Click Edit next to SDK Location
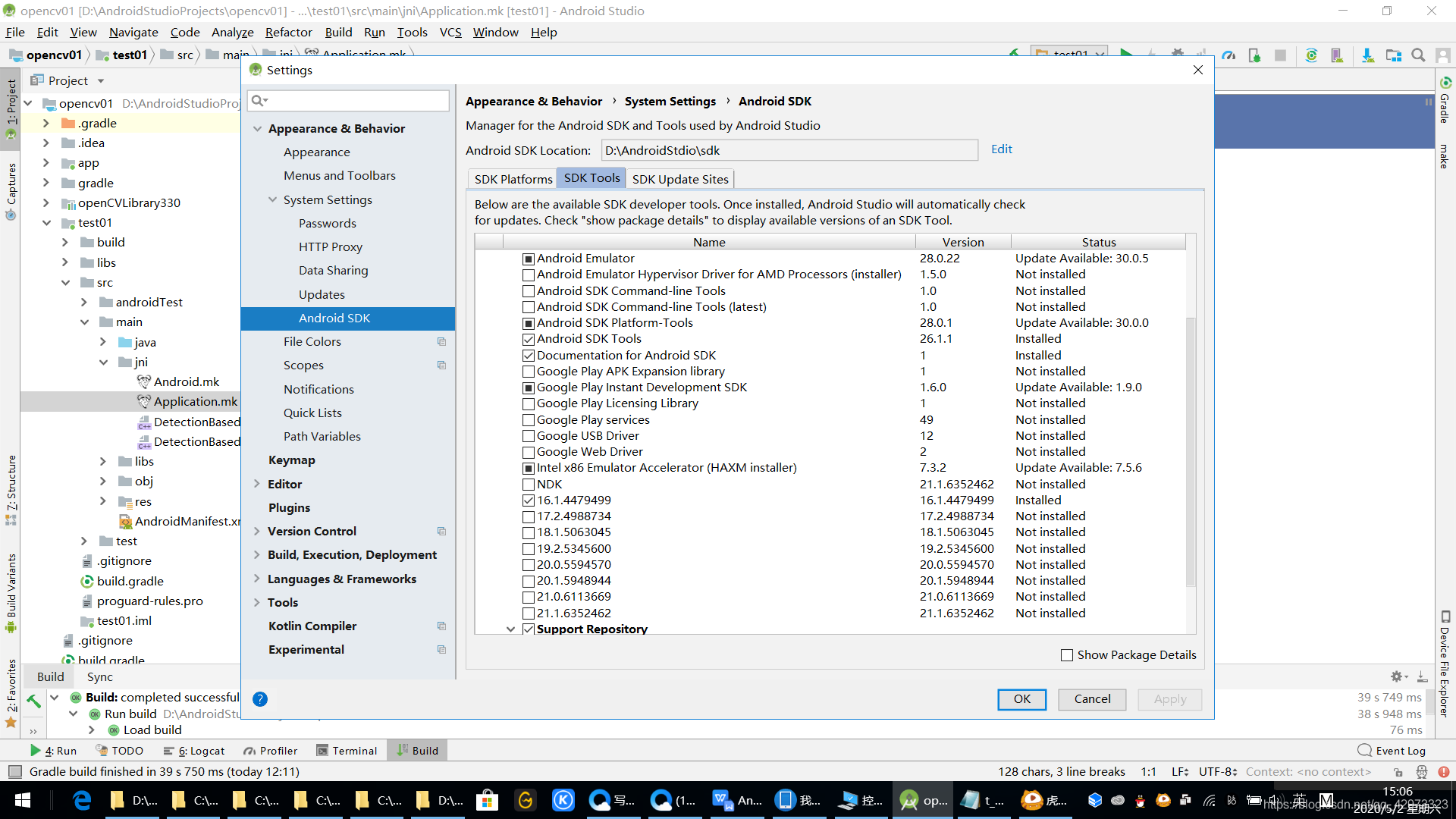Screen dimensions: 1456x819 1001,149
